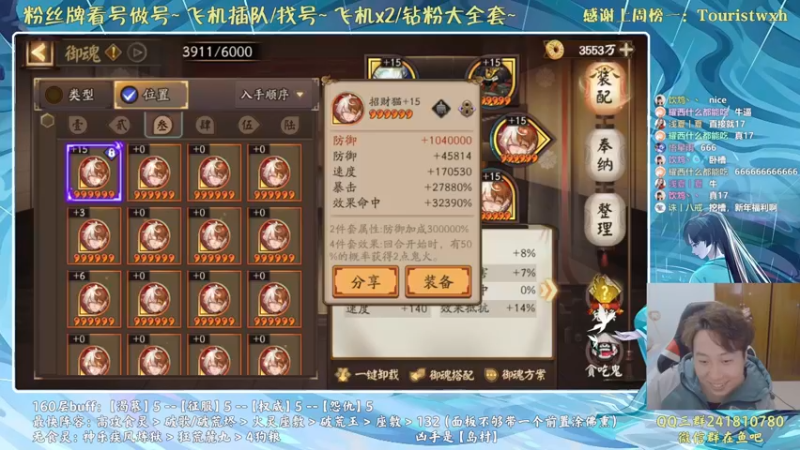Click the 分享 share button

(366, 282)
